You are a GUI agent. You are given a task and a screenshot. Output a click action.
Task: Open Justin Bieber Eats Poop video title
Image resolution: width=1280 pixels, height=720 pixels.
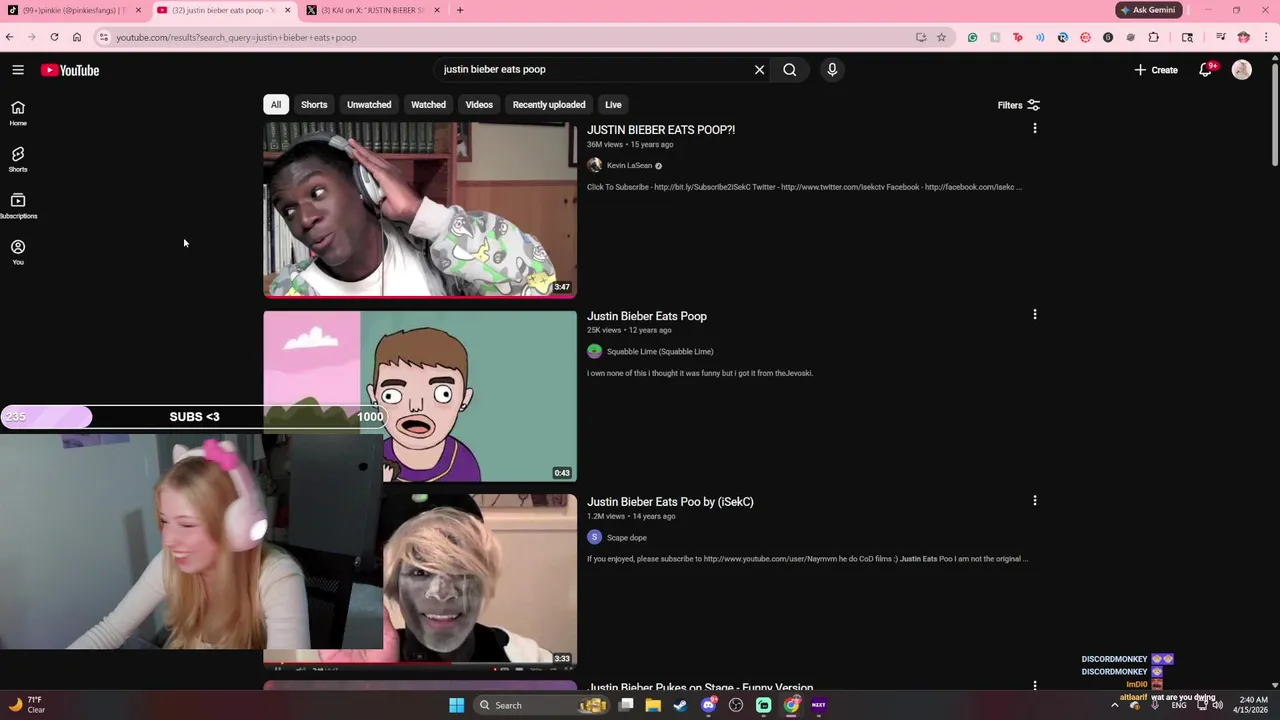[647, 316]
